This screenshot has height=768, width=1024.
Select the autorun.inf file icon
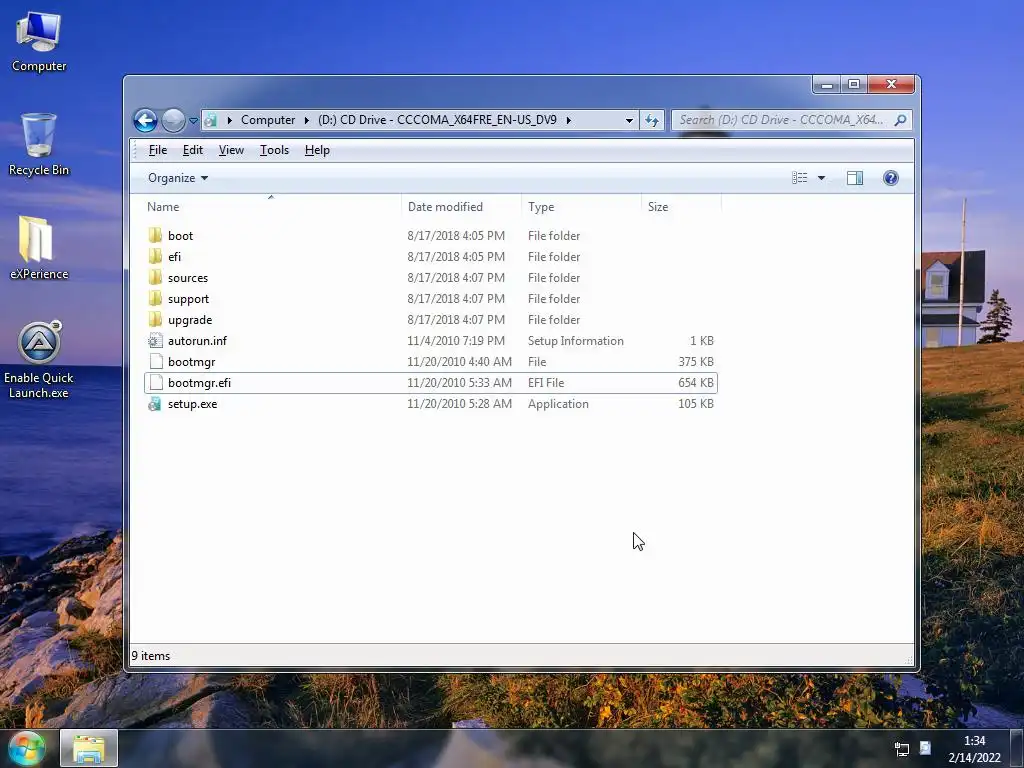tap(155, 341)
